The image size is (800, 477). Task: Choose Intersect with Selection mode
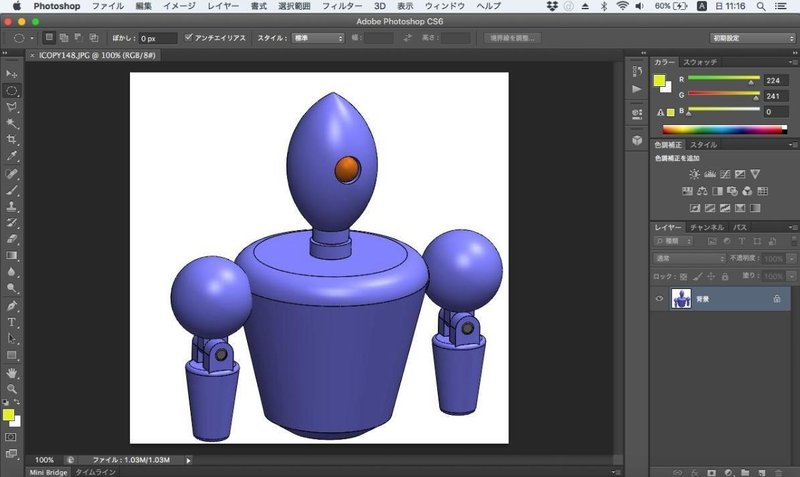pos(94,37)
